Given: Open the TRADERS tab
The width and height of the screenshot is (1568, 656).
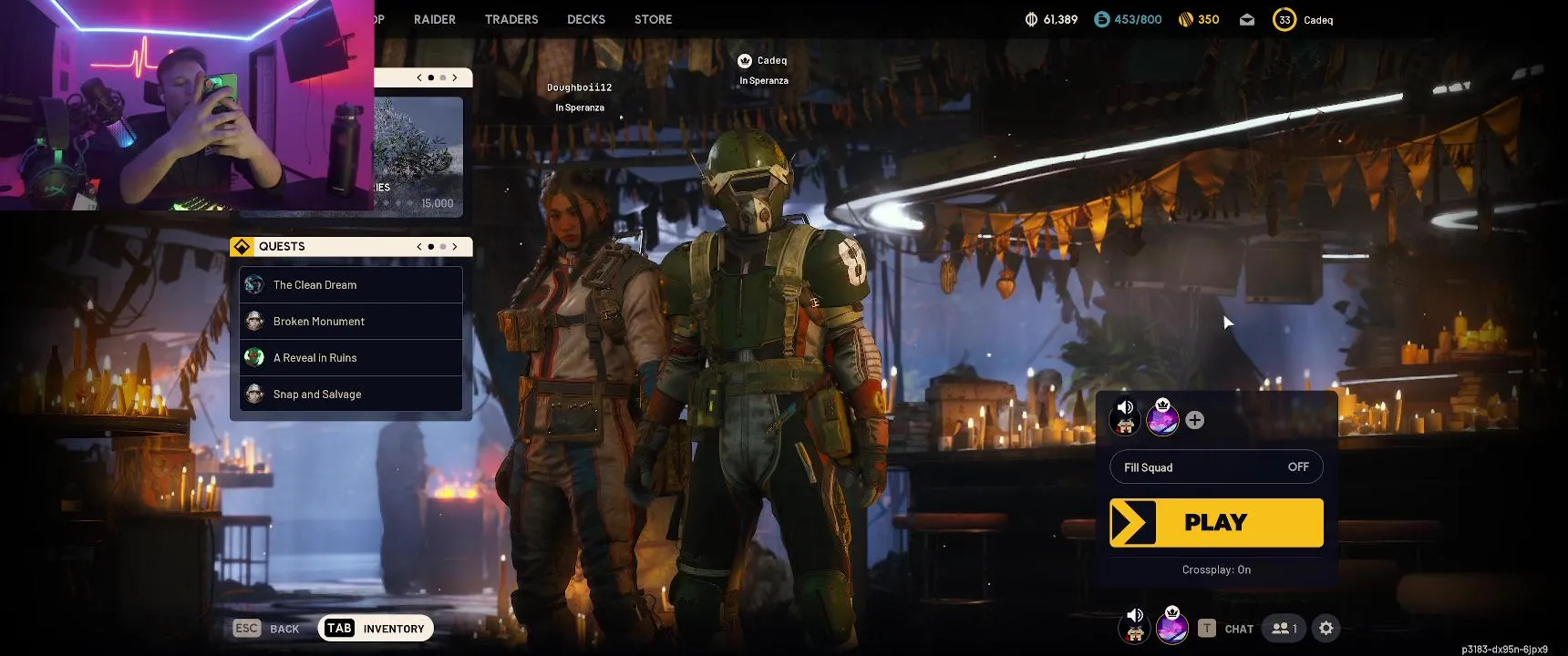Looking at the screenshot, I should 511,19.
